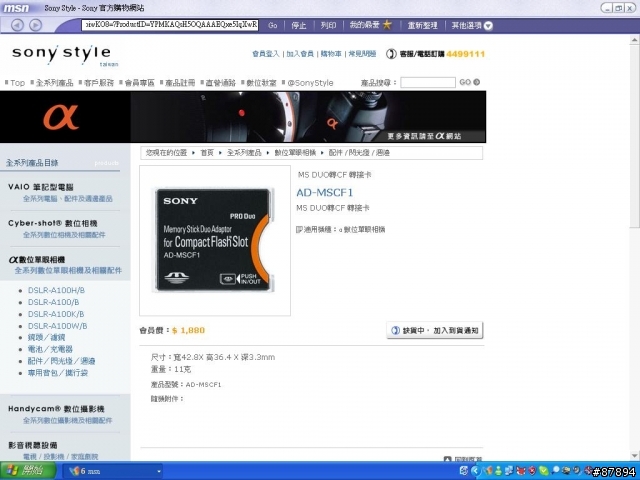Open the Top navigation item
Screen dimensions: 640x480
pyautogui.click(x=17, y=83)
